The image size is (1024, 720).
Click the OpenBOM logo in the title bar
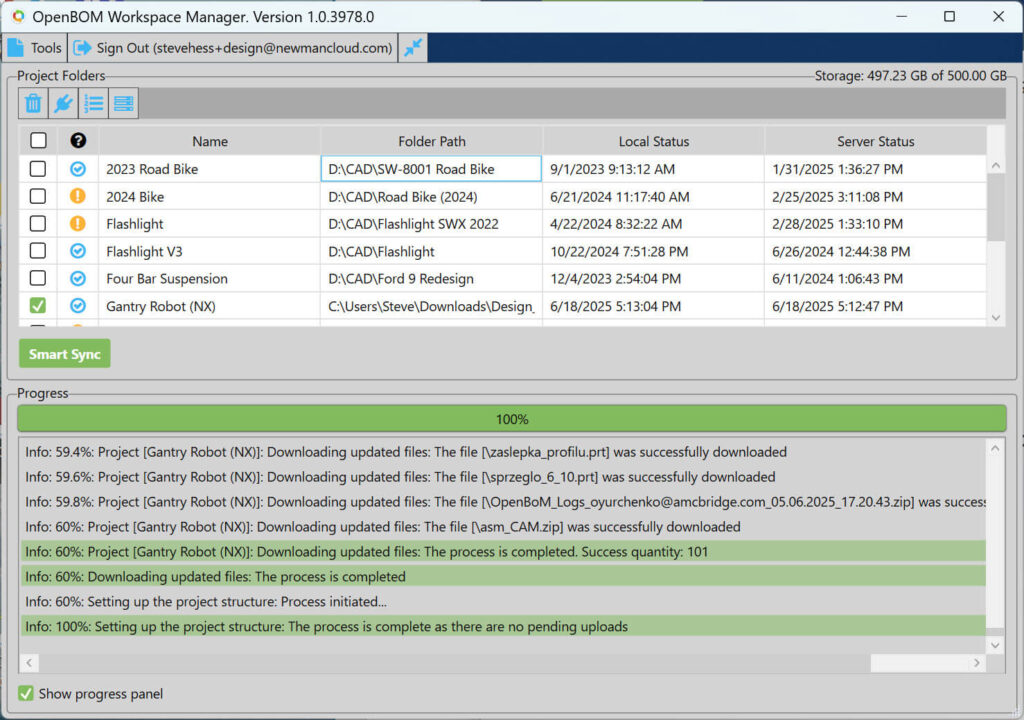click(18, 16)
